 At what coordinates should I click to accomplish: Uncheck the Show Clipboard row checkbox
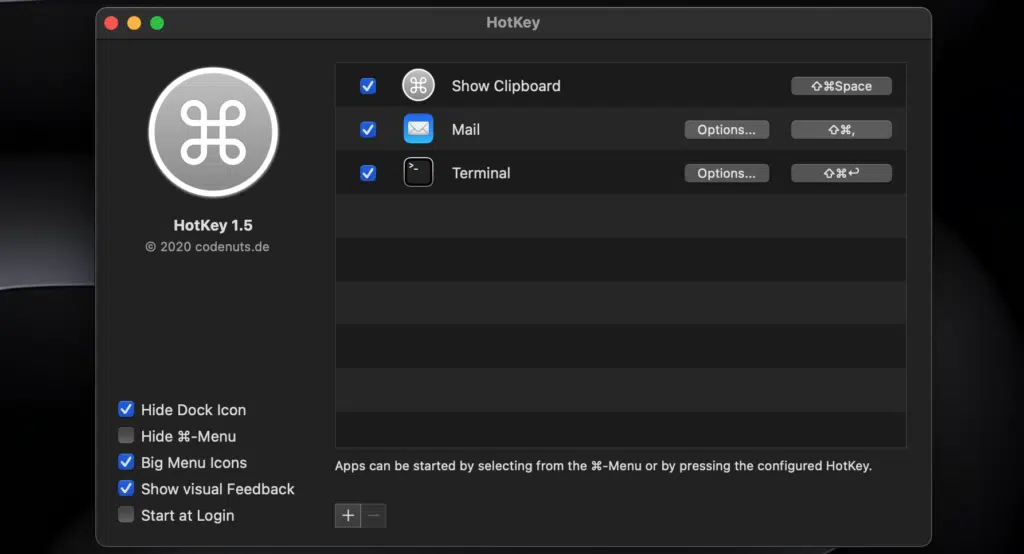[x=368, y=86]
